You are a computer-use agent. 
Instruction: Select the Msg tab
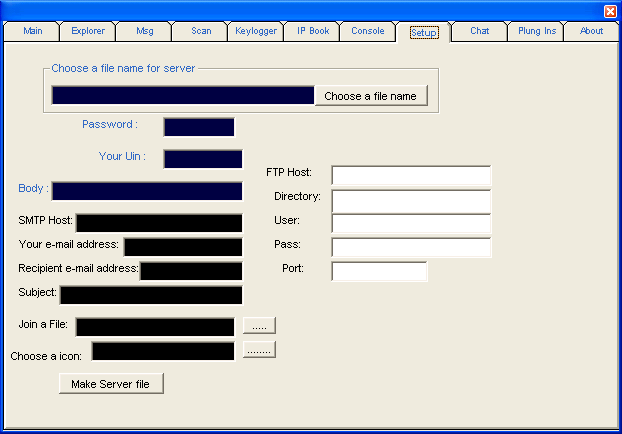coord(145,31)
